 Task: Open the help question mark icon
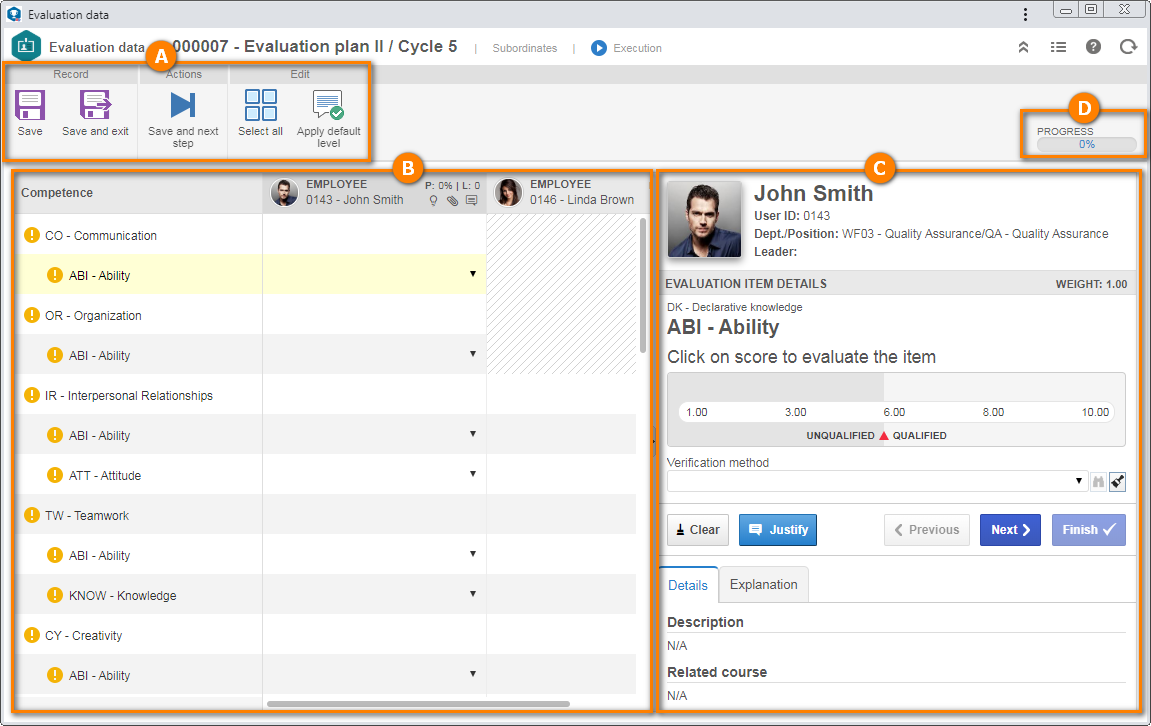tap(1093, 47)
